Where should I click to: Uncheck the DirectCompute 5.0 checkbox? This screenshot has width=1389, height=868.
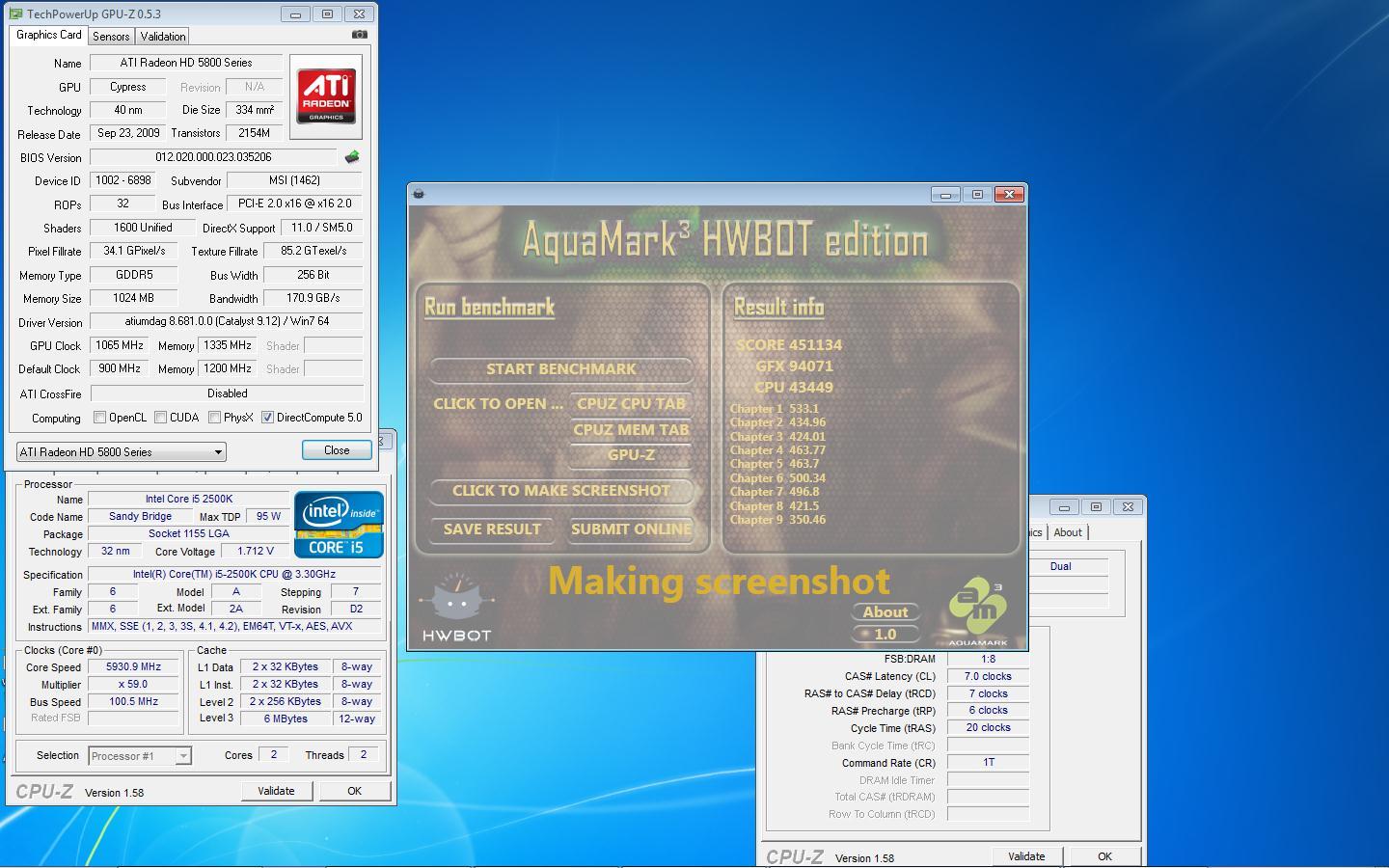tap(267, 418)
